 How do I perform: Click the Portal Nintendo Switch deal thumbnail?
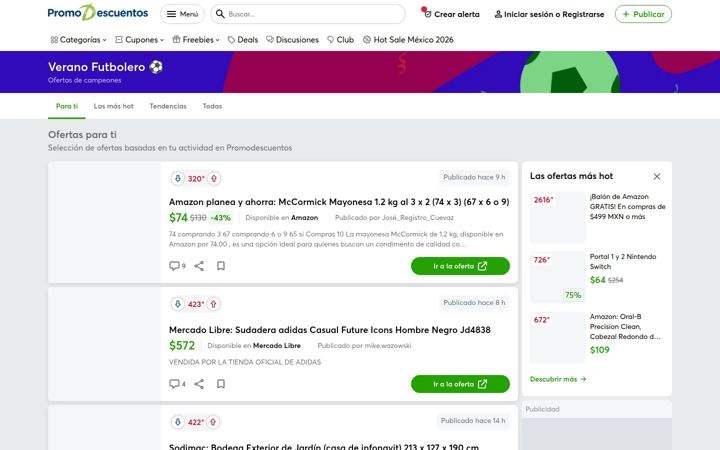(557, 277)
